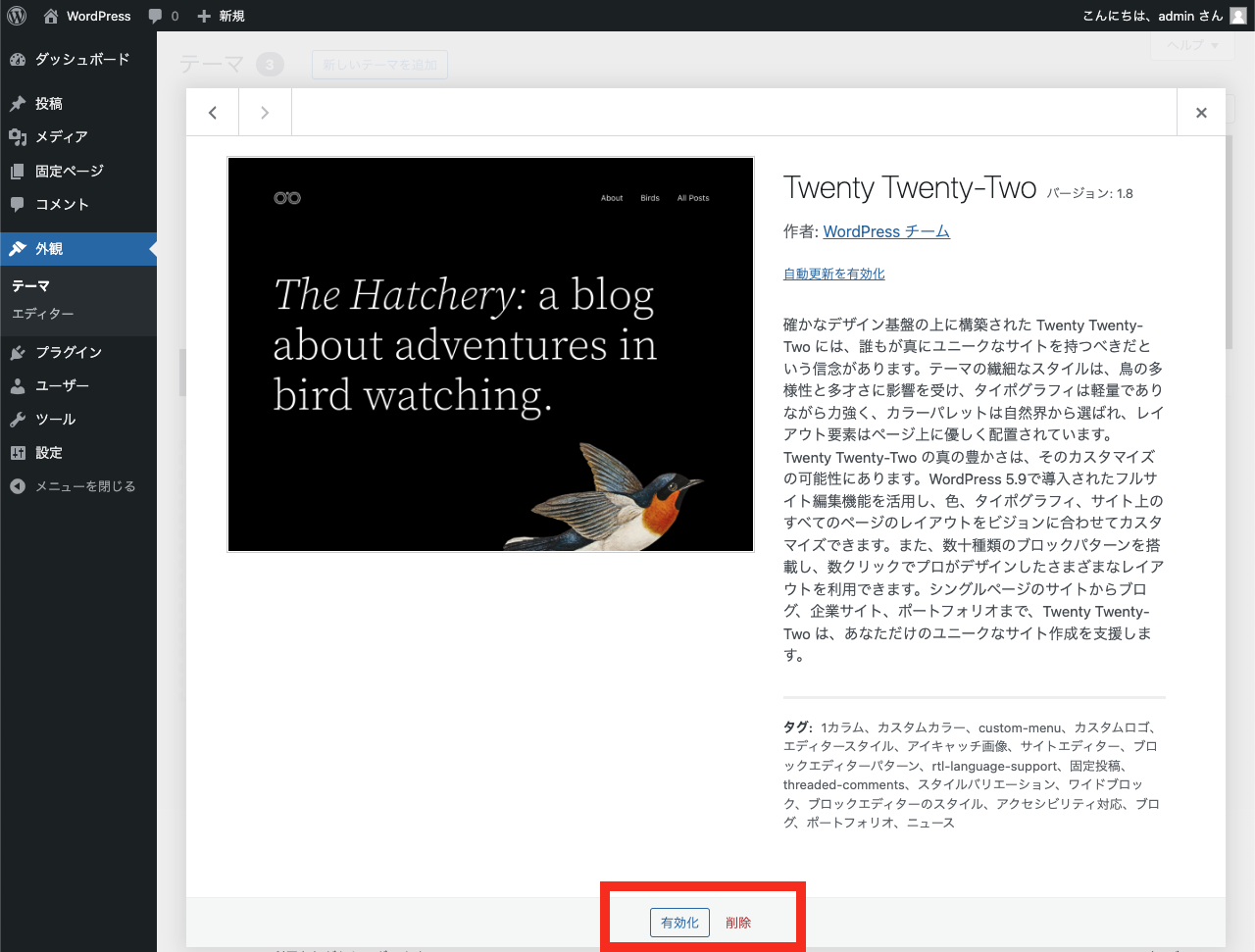
Task: Click the こんにちは、admin さん greeting
Action: click(1153, 16)
